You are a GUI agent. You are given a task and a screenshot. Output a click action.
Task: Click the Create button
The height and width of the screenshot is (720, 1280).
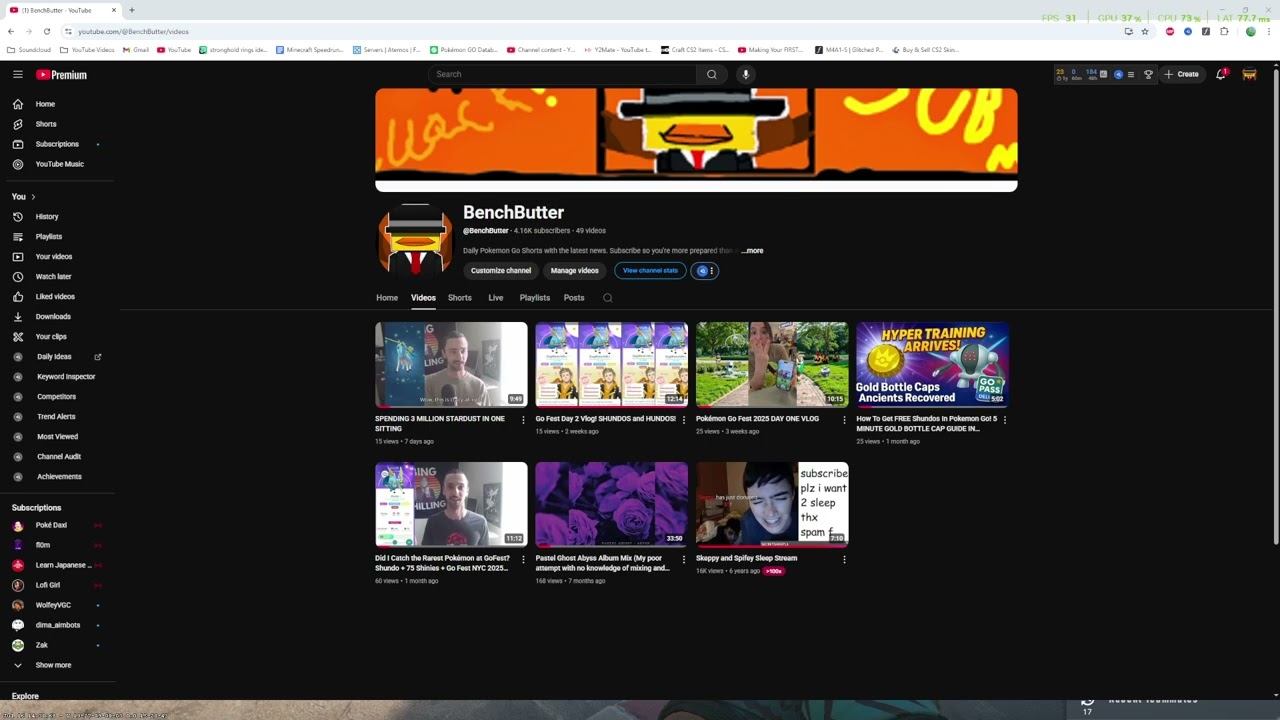[x=1181, y=74]
